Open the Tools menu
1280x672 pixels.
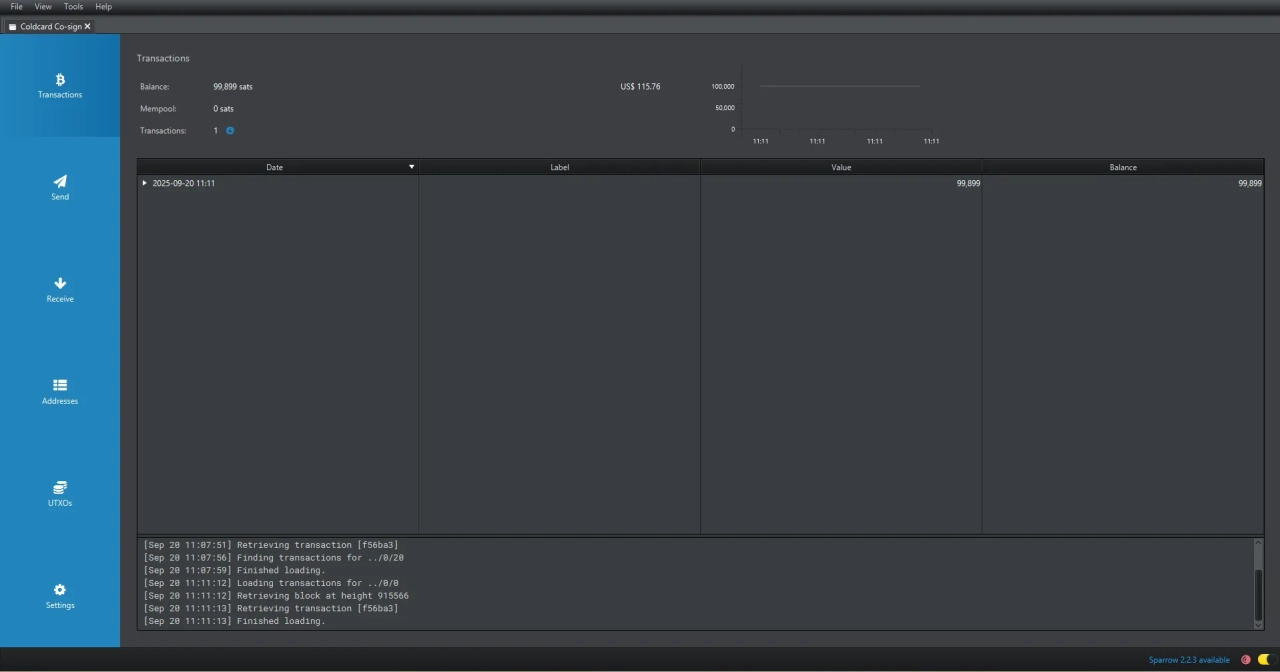74,7
